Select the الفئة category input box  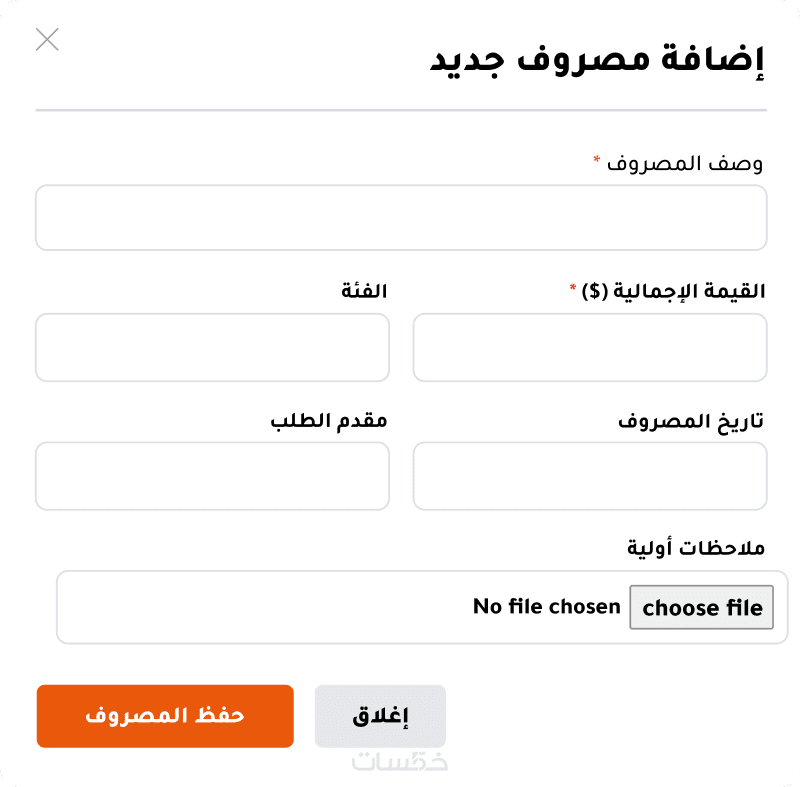[x=212, y=347]
